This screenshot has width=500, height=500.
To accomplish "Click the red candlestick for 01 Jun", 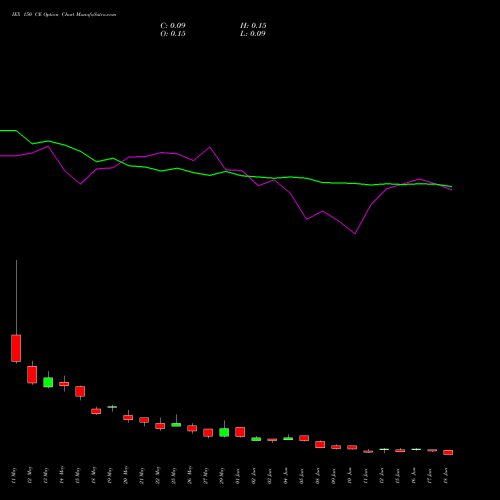I will coord(240,432).
